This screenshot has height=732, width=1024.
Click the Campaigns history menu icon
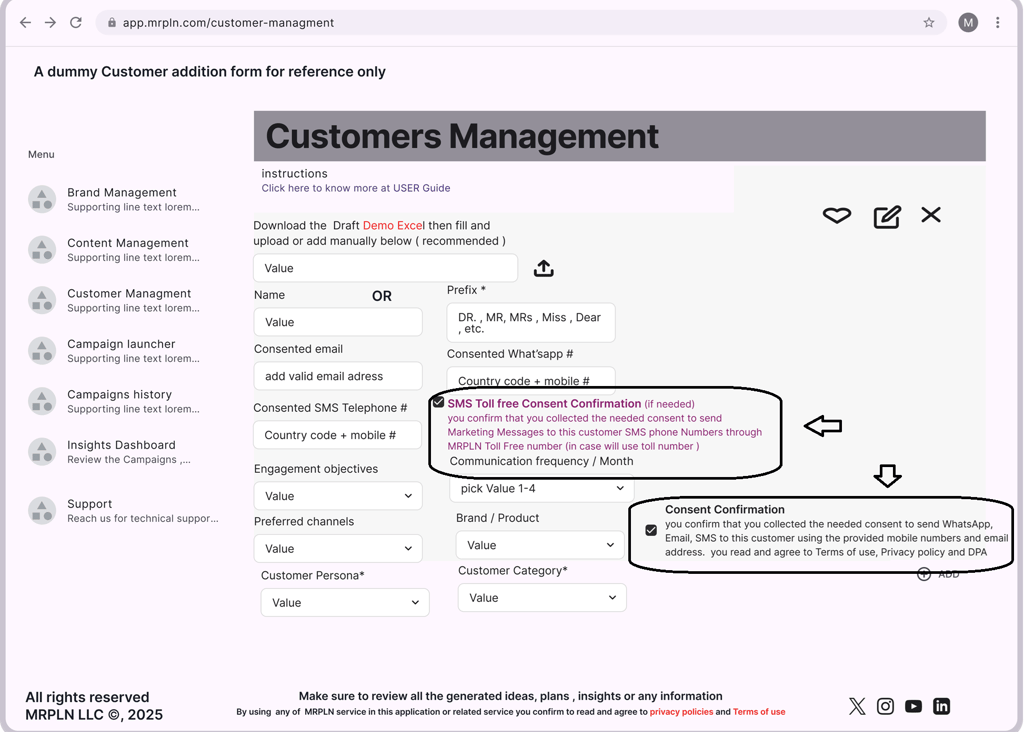[x=42, y=401]
